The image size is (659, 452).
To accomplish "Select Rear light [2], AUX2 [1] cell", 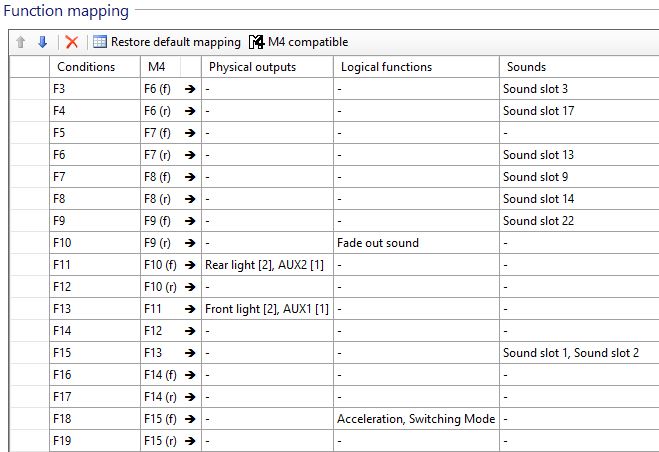I will (x=267, y=265).
